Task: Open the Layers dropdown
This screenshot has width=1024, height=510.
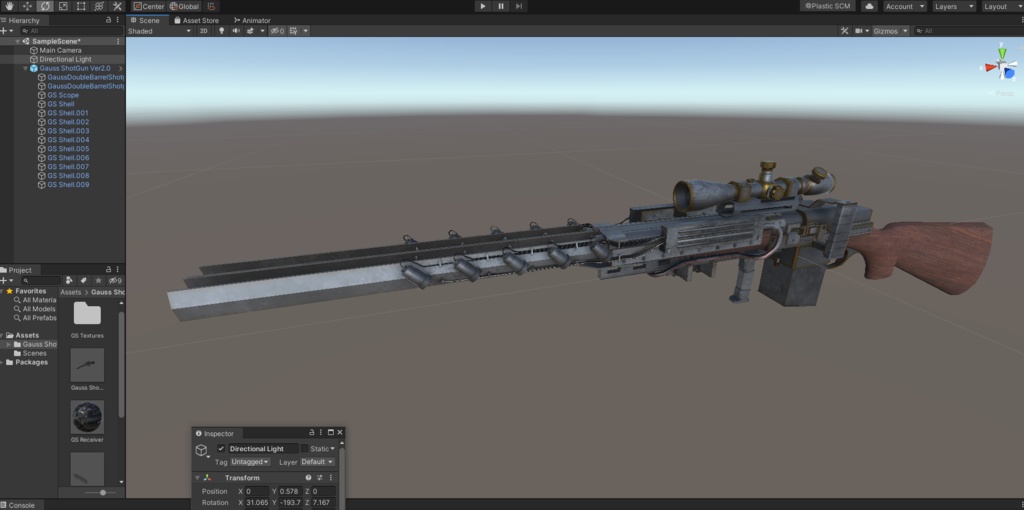Action: [954, 6]
